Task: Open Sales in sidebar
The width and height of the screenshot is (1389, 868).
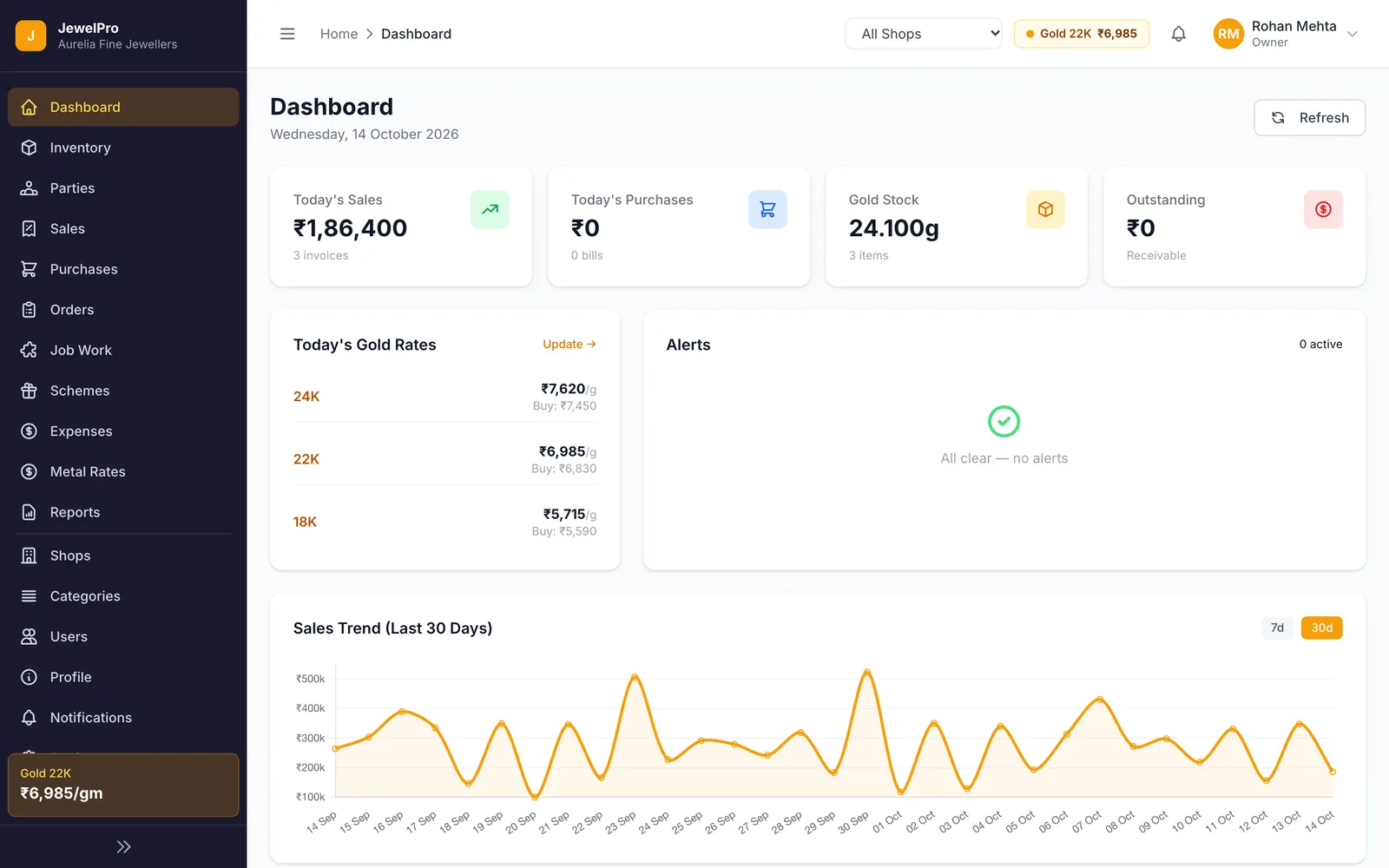Action: tap(123, 228)
